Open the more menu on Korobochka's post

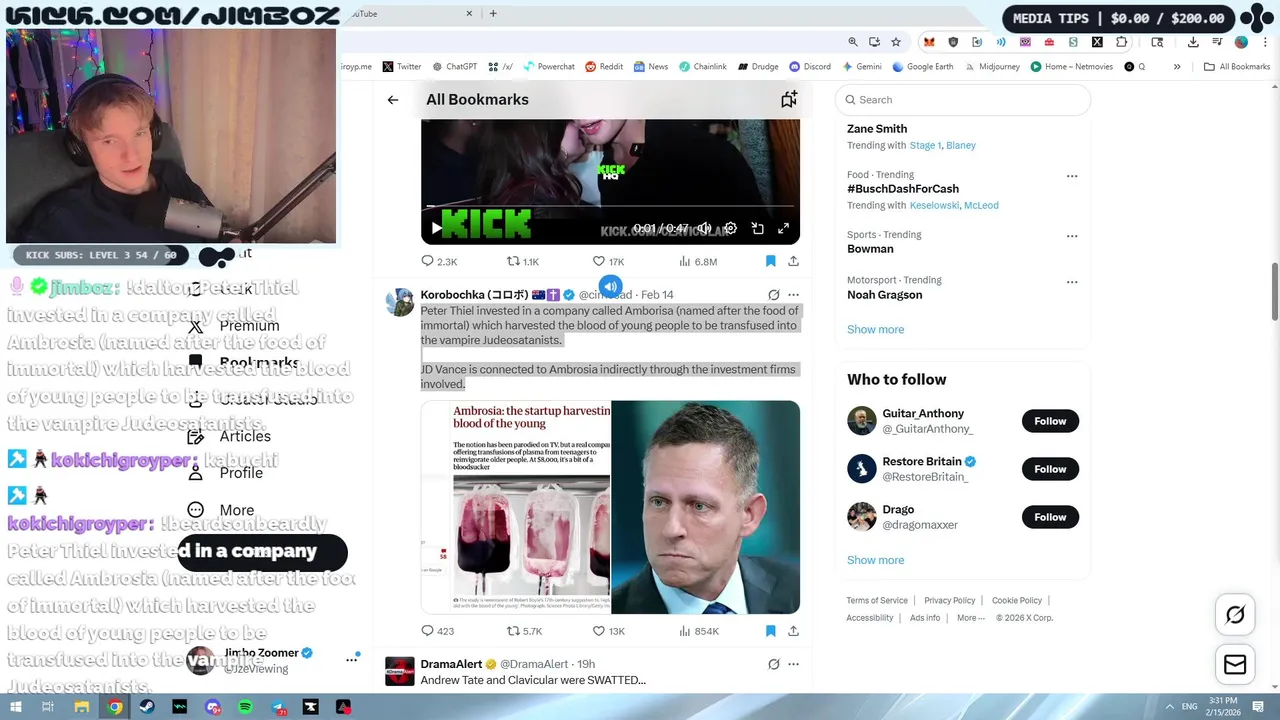coord(793,295)
